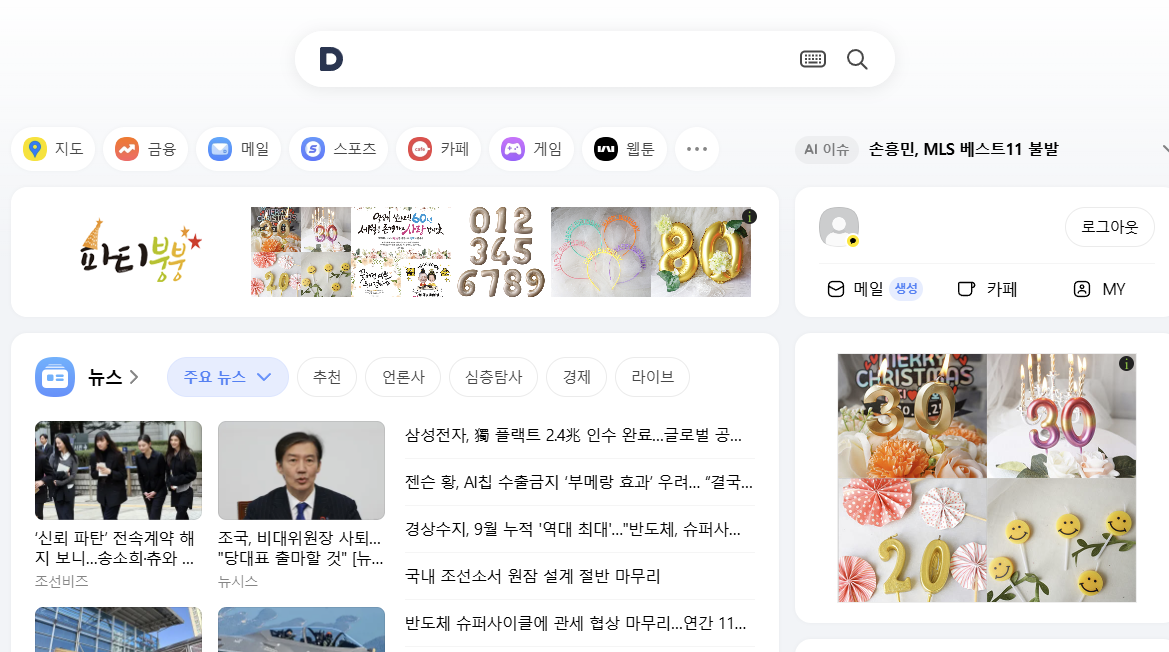The height and width of the screenshot is (652, 1169).
Task: Open banner image with 012 345 6789 balloons
Action: point(501,252)
